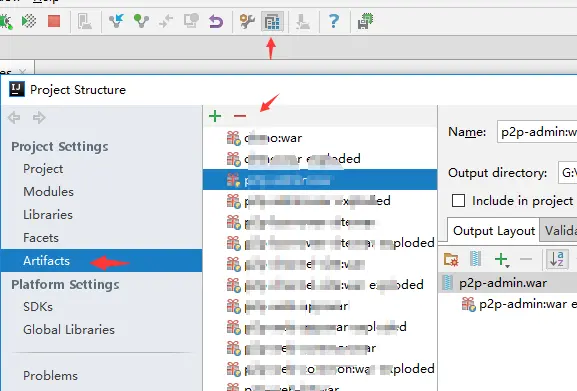The height and width of the screenshot is (391, 577).
Task: Click the red Stop button in toolbar
Action: pos(54,21)
